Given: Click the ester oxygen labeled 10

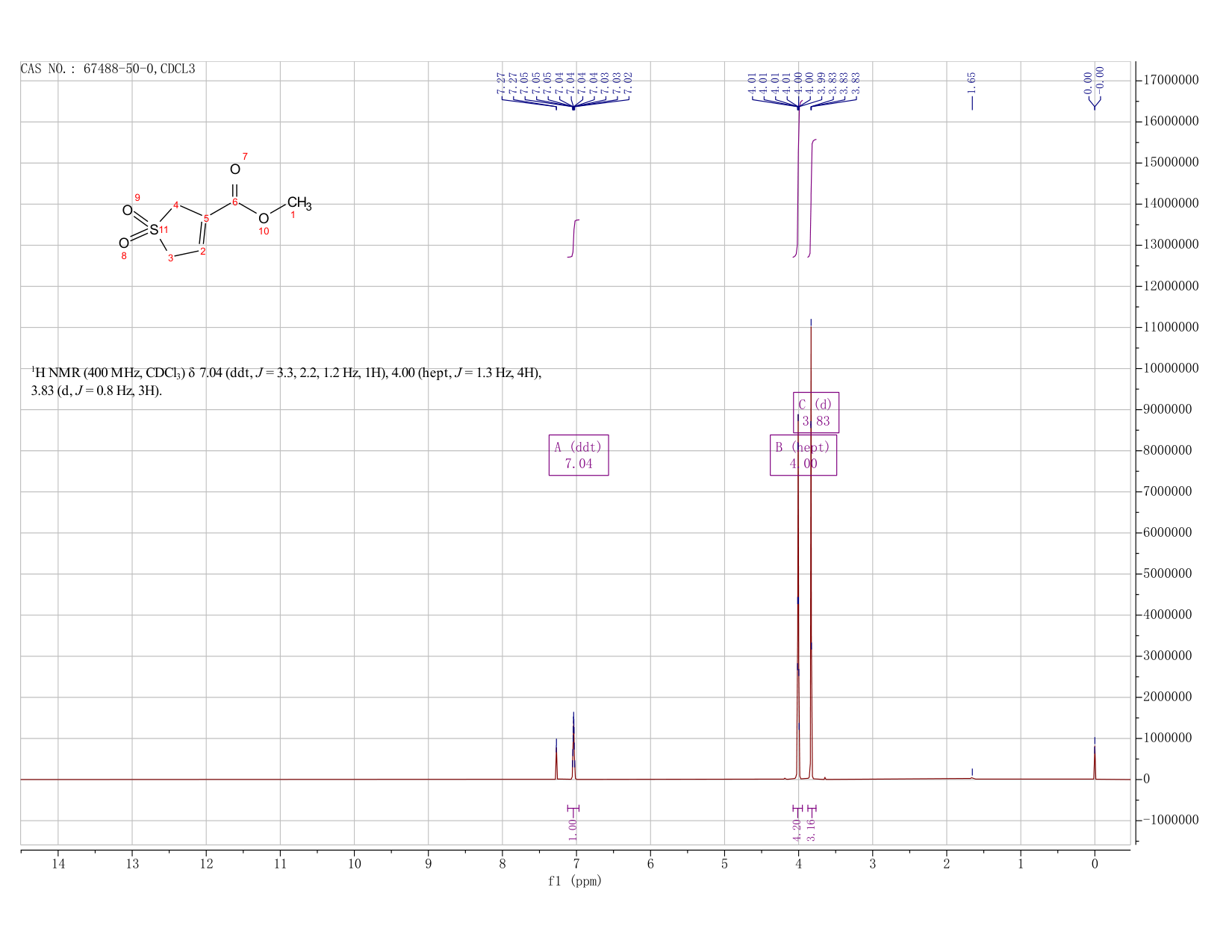Looking at the screenshot, I should (x=263, y=218).
